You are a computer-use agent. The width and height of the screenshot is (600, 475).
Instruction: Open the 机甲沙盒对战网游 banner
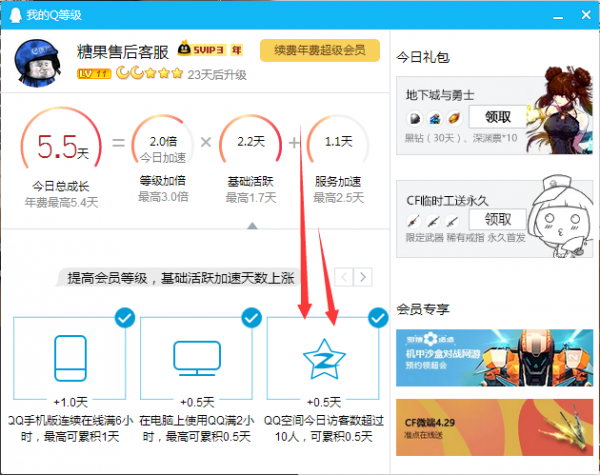(494, 357)
